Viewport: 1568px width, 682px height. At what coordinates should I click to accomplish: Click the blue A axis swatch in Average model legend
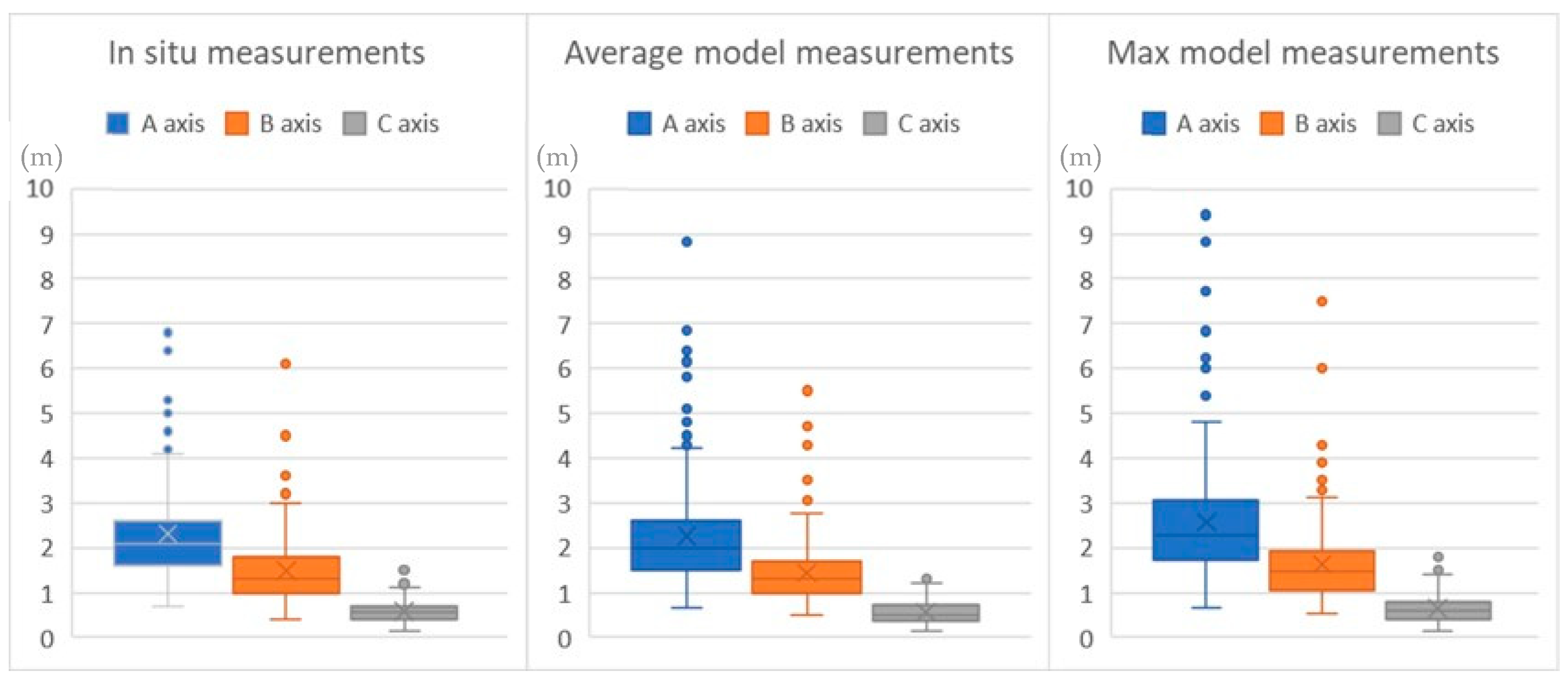639,123
